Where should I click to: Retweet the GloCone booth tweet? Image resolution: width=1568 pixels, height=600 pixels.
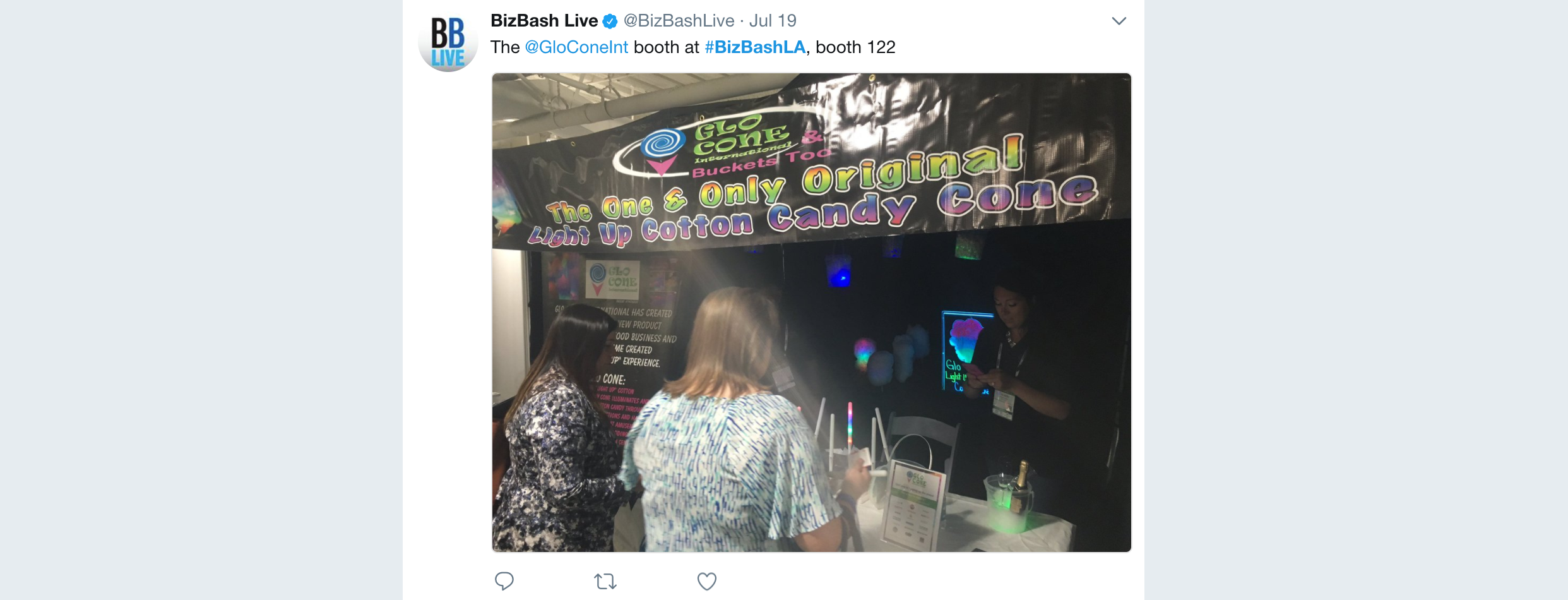605,581
